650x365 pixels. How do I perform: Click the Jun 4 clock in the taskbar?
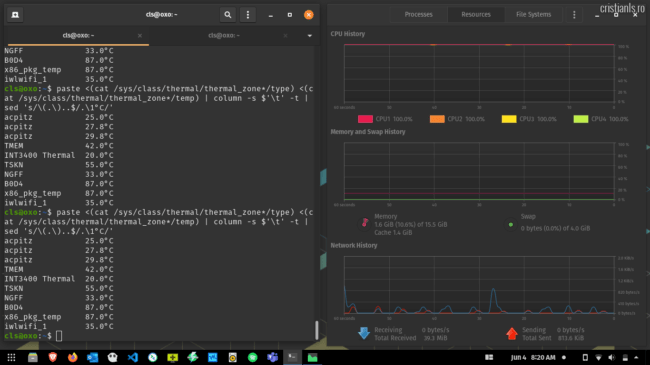pos(533,358)
